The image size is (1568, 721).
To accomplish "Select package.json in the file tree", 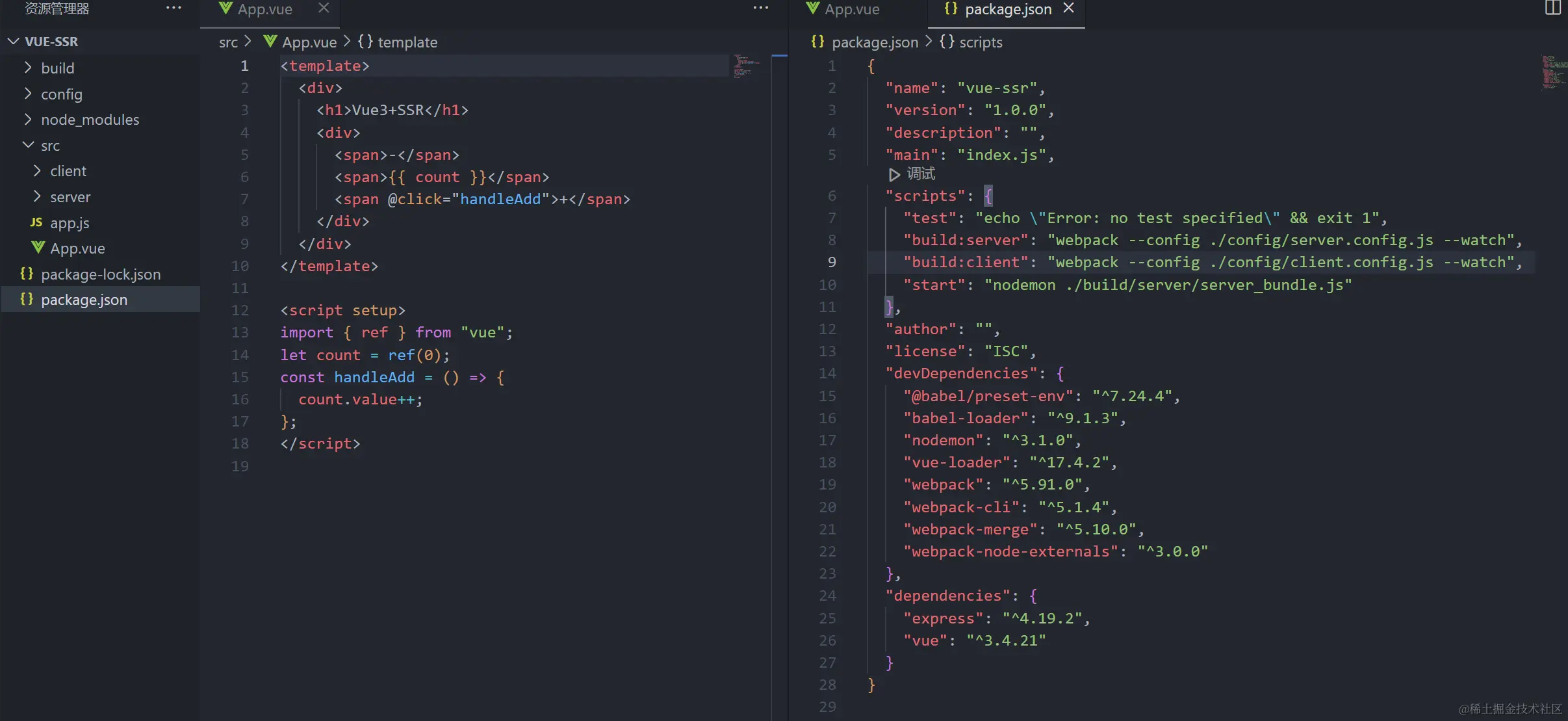I will pyautogui.click(x=84, y=300).
